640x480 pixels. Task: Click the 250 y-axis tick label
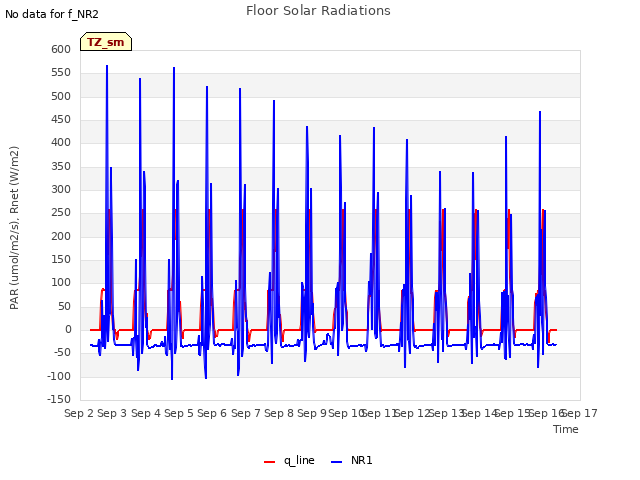tap(61, 213)
